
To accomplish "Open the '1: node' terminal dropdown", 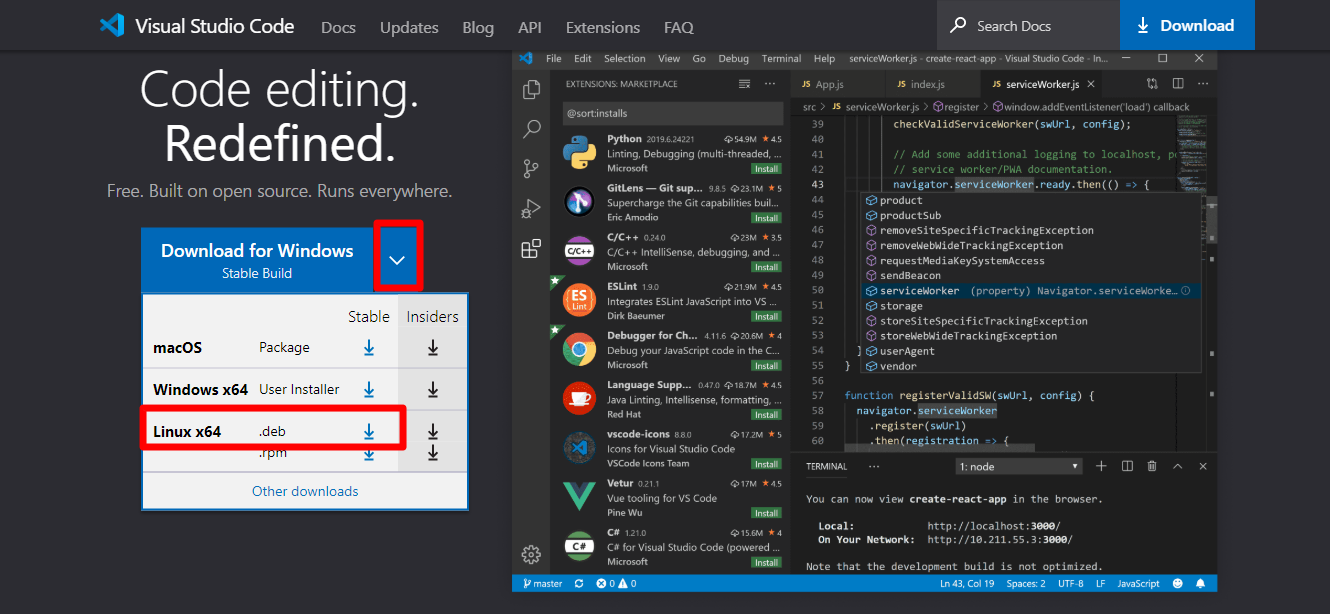I will [x=1019, y=467].
